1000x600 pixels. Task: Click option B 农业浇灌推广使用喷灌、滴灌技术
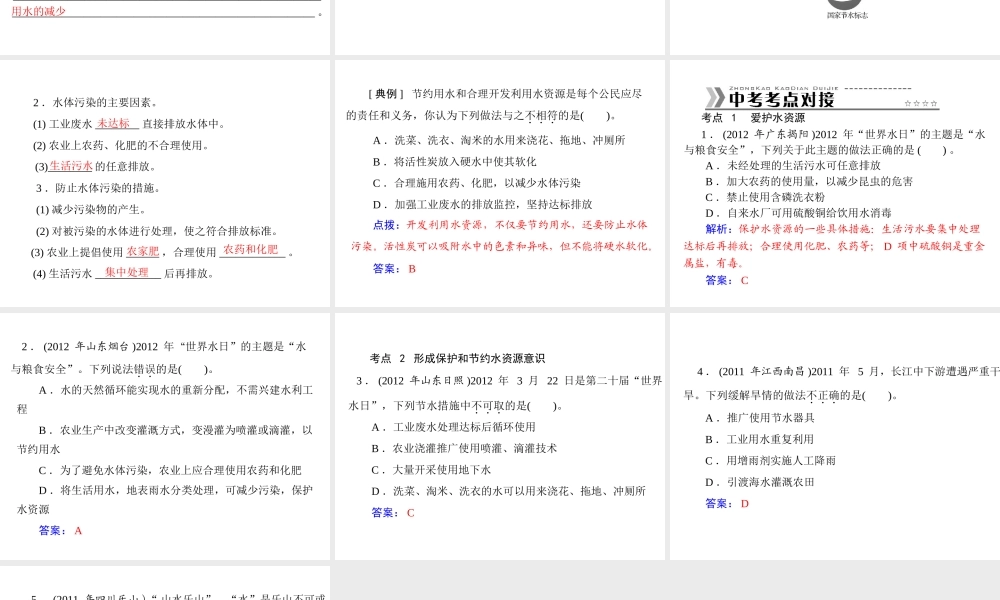464,449
